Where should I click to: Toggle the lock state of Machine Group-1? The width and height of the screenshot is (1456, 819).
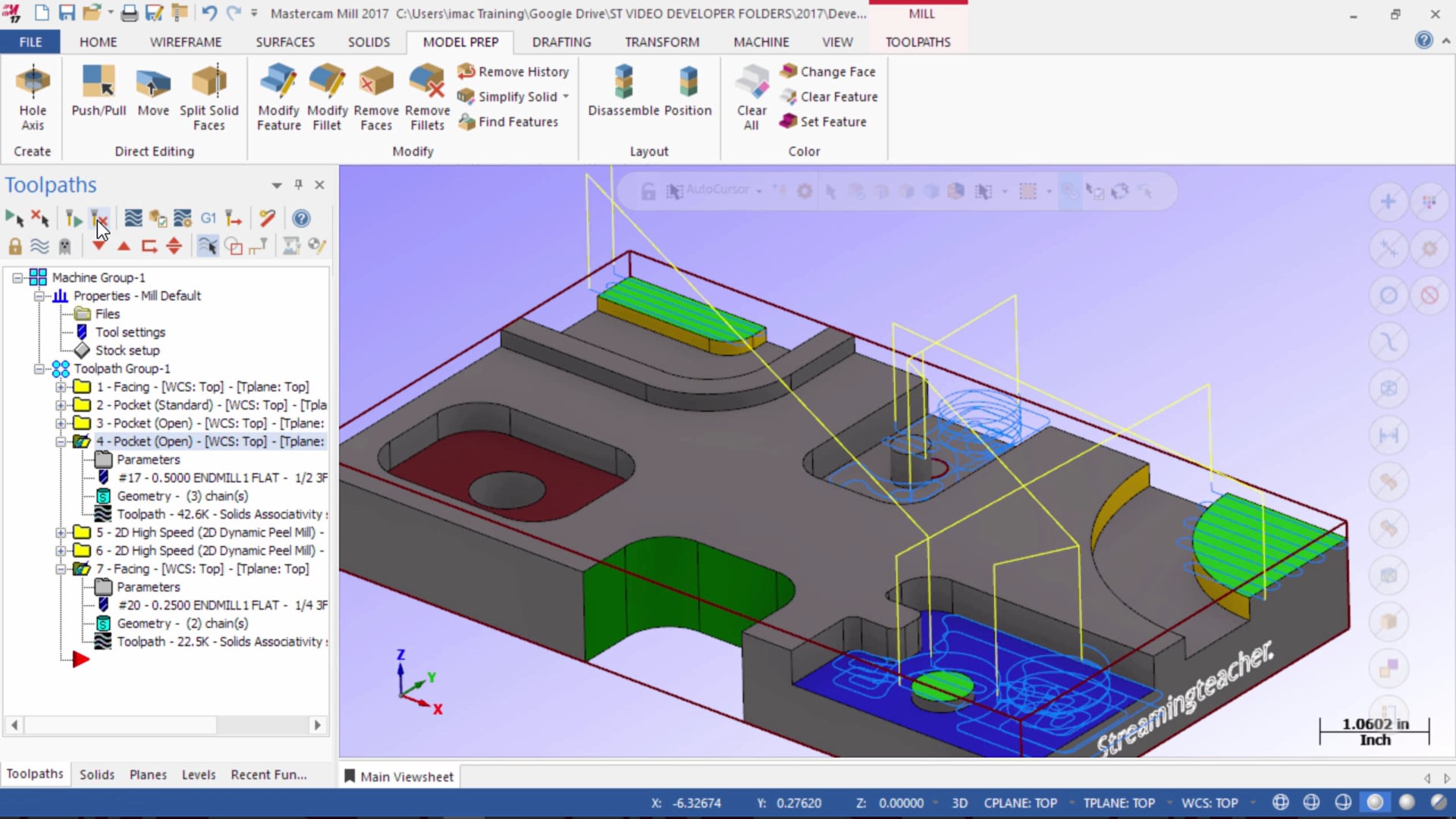pyautogui.click(x=14, y=246)
